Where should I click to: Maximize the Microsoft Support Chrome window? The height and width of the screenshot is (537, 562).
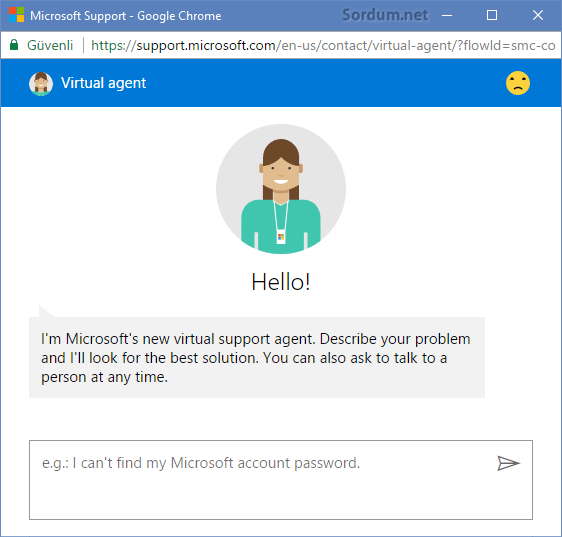point(492,15)
